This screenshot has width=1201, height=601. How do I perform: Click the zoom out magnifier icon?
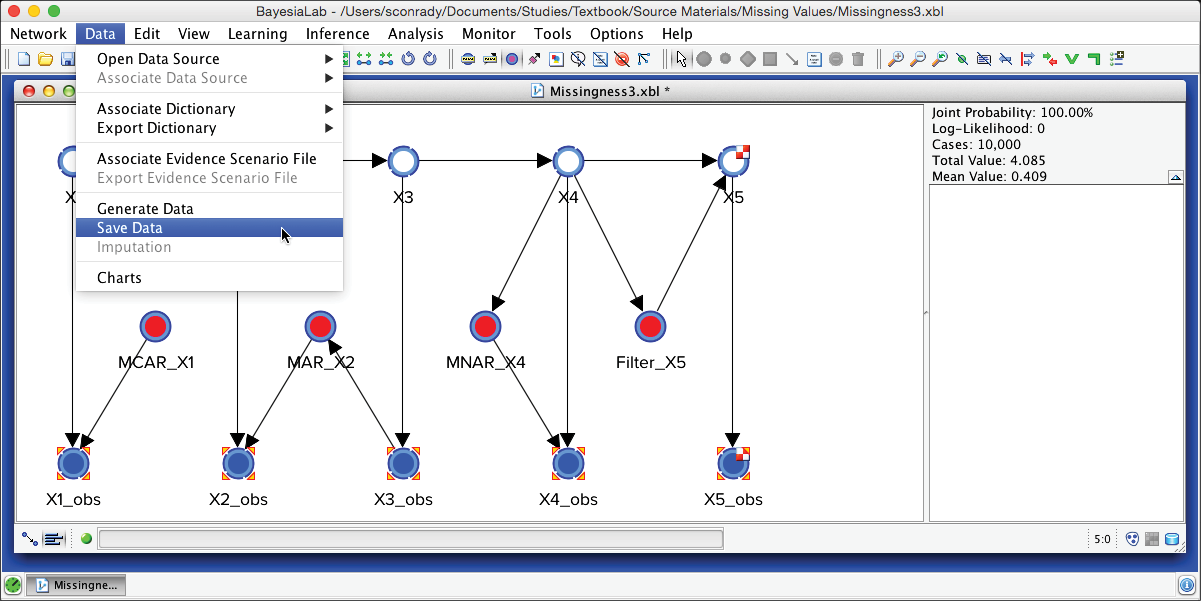(918, 59)
